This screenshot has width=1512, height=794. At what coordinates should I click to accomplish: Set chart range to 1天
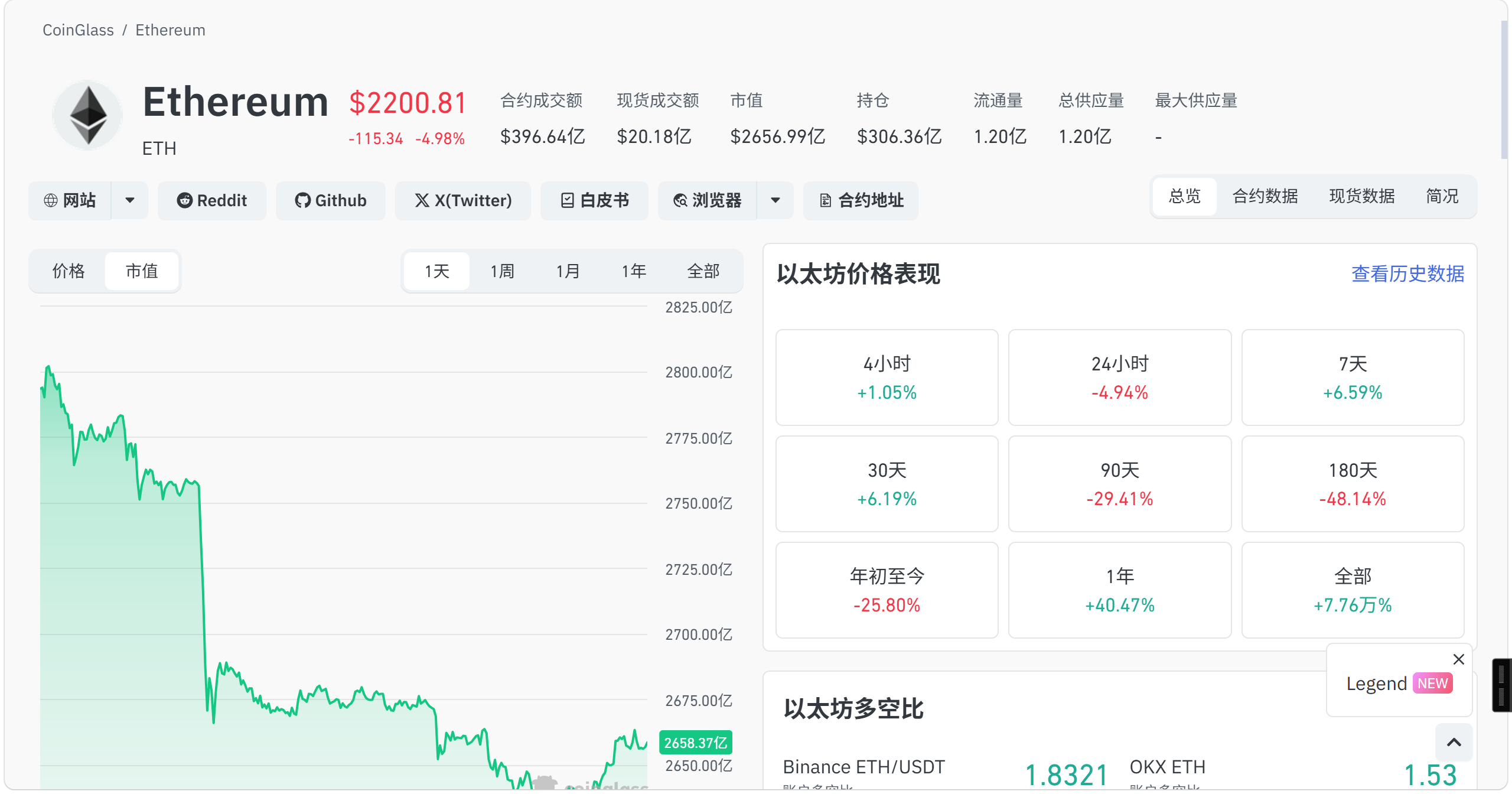click(437, 271)
